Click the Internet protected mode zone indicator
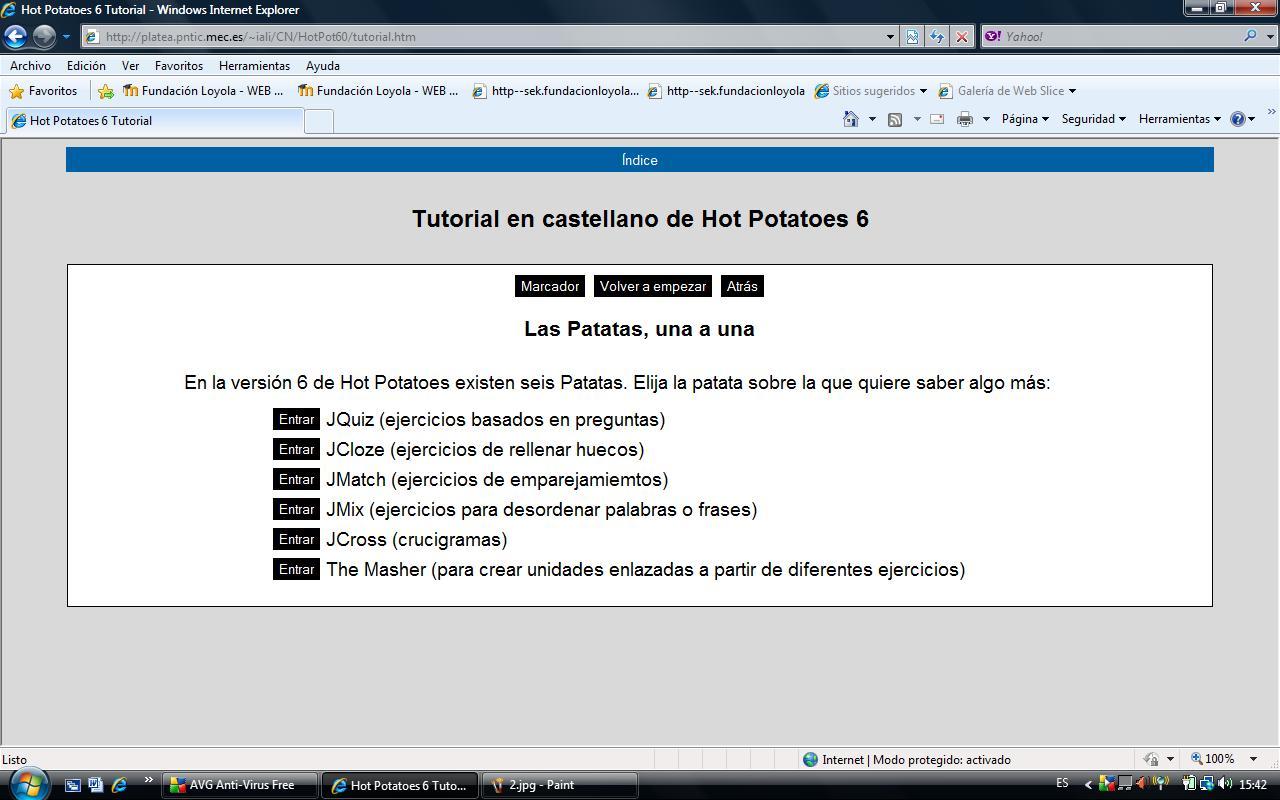Image resolution: width=1280 pixels, height=800 pixels. 907,759
